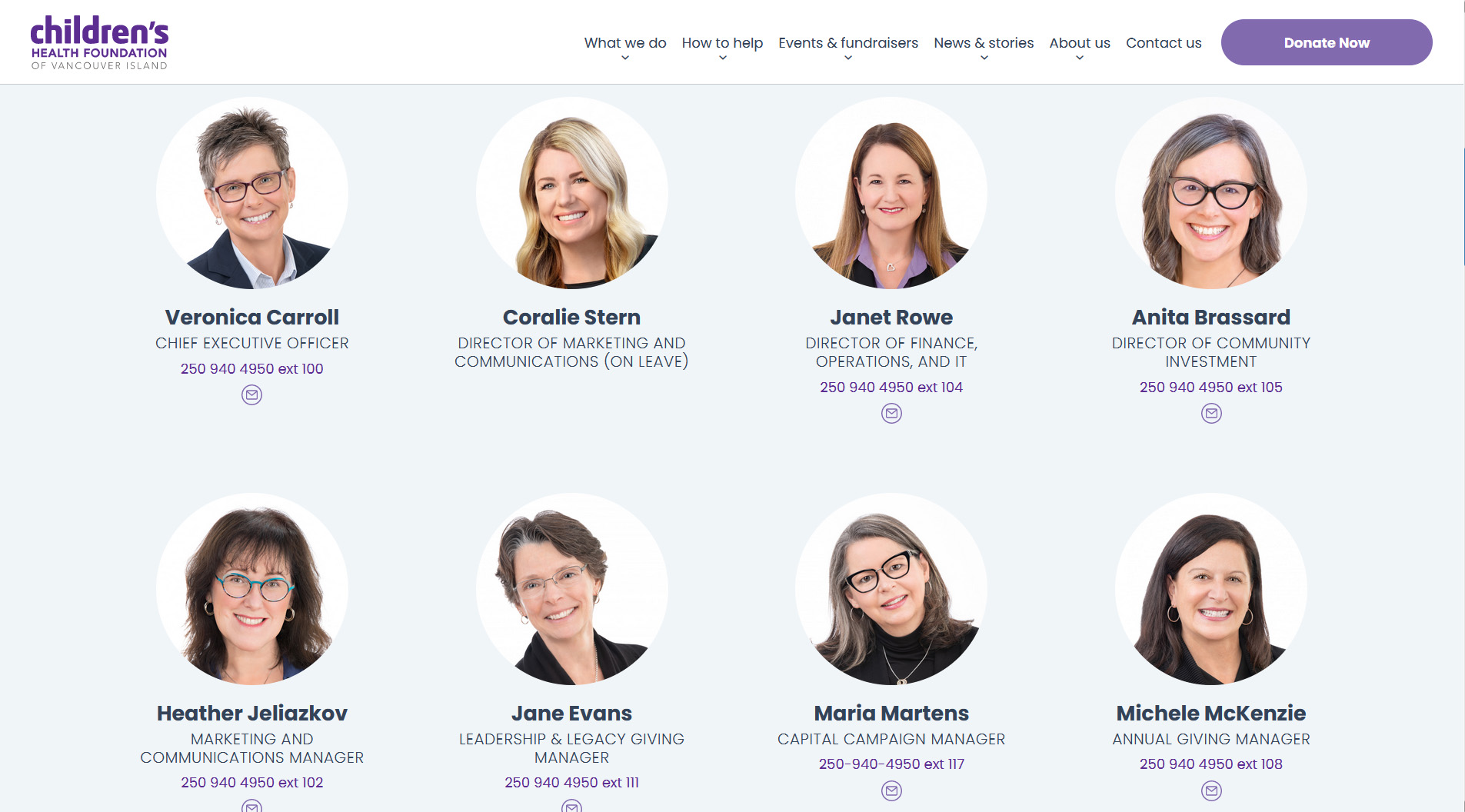Open the Contact us page

(x=1164, y=43)
